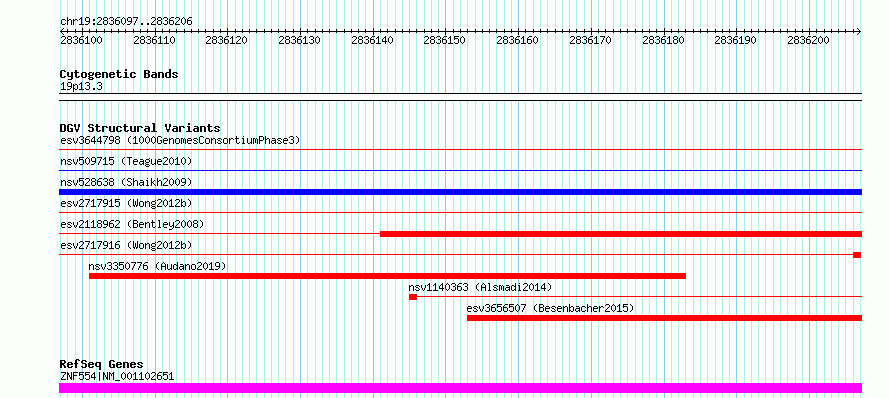890x398 pixels.
Task: Click ruler position 2836160
Action: [518, 40]
